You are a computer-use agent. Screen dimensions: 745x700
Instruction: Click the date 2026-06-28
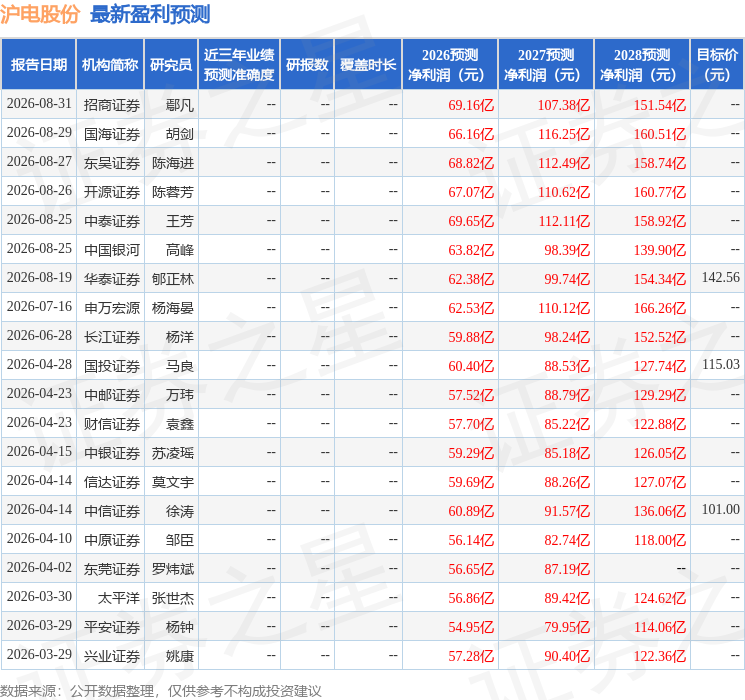pyautogui.click(x=39, y=336)
